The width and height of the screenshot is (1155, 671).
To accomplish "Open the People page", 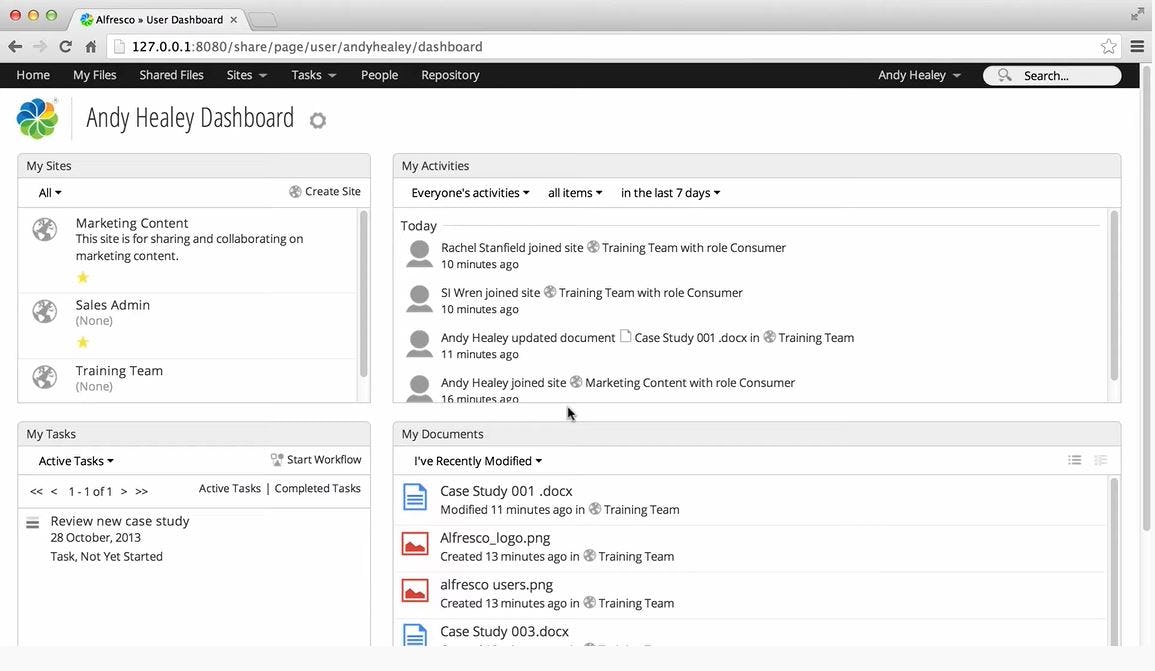I will point(379,75).
